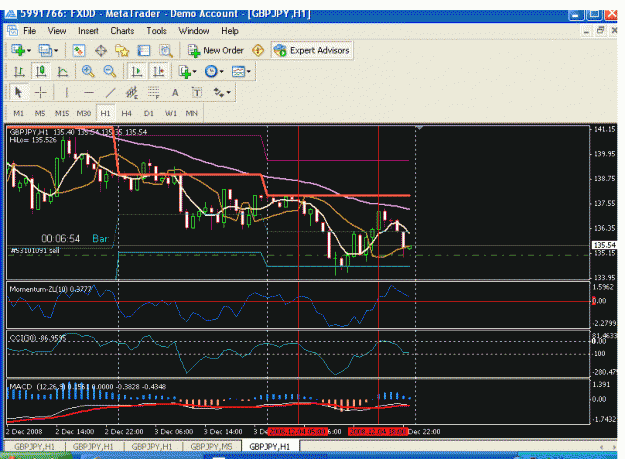
Task: Open the File menu
Action: (29, 31)
